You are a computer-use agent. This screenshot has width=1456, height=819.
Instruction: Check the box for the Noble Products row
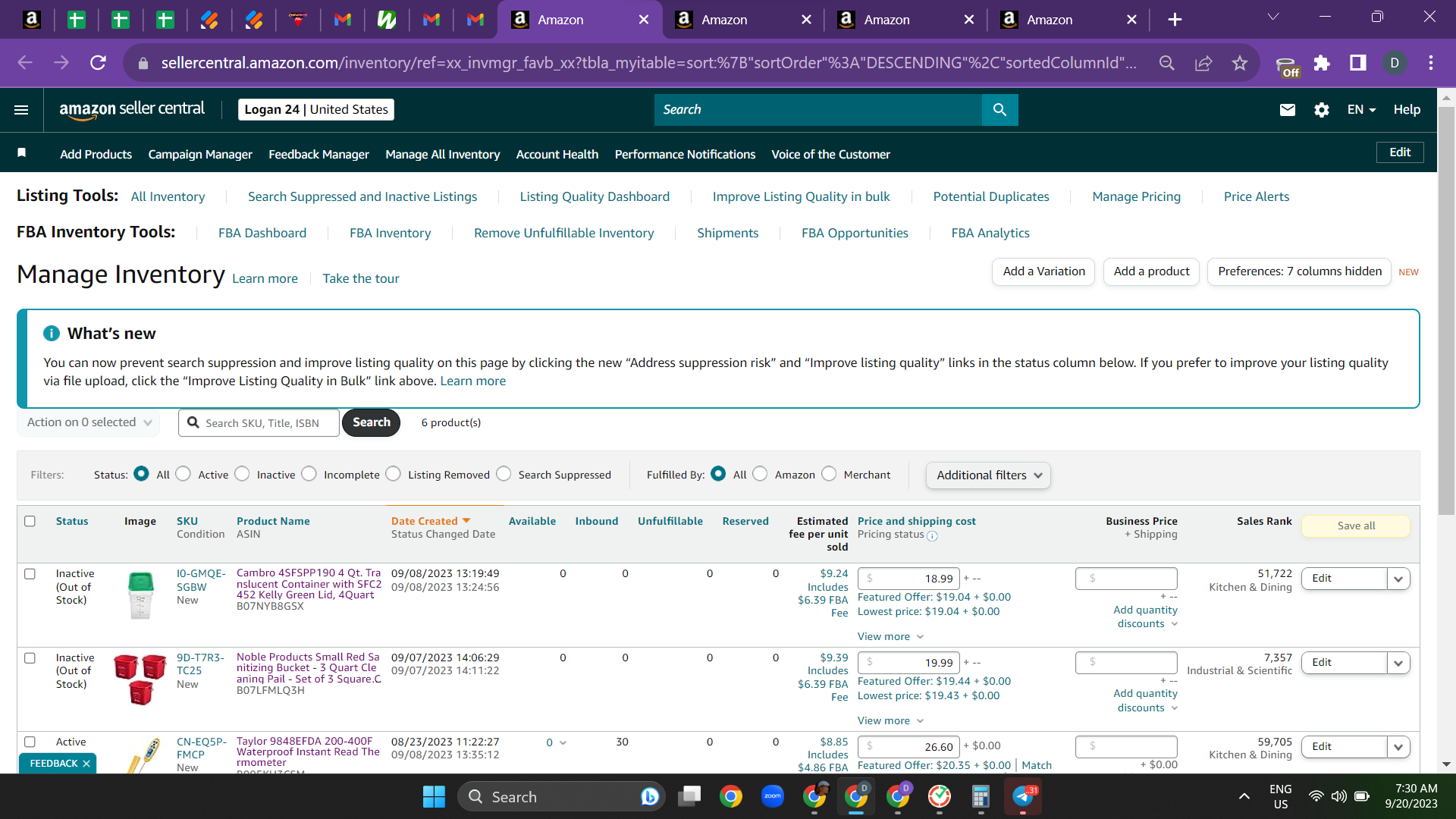point(30,658)
